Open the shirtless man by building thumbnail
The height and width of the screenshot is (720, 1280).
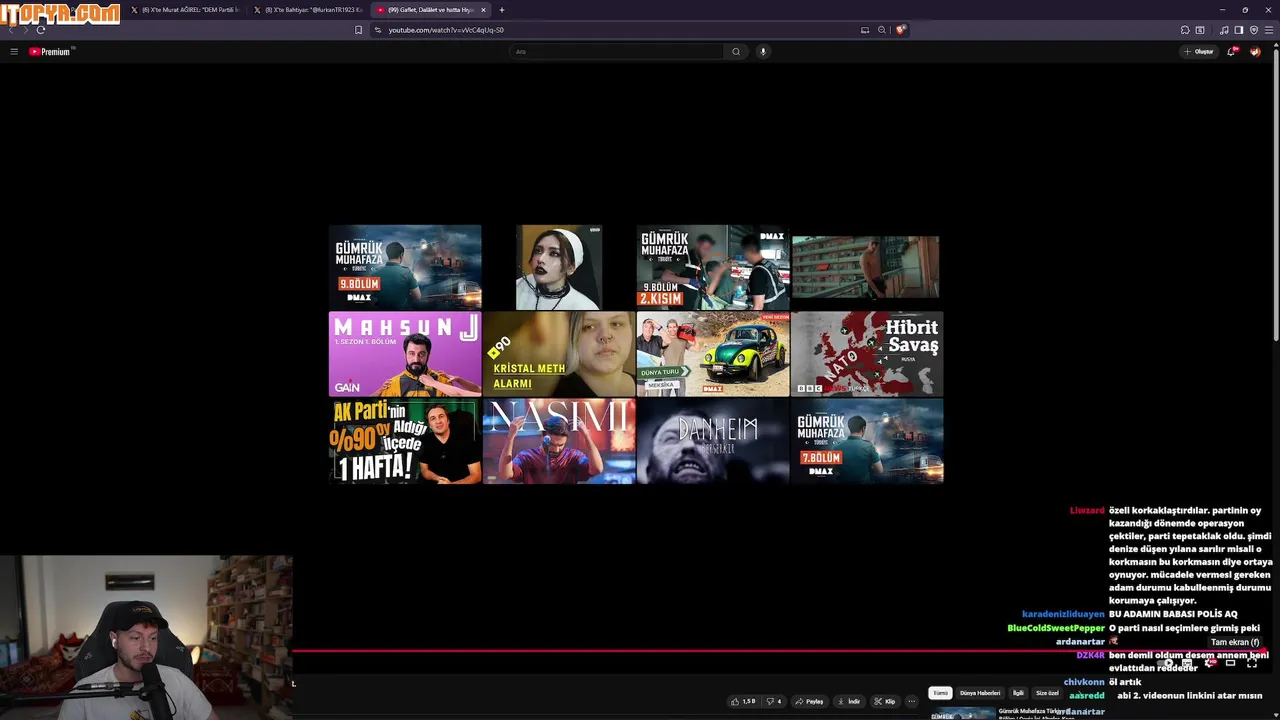(866, 267)
